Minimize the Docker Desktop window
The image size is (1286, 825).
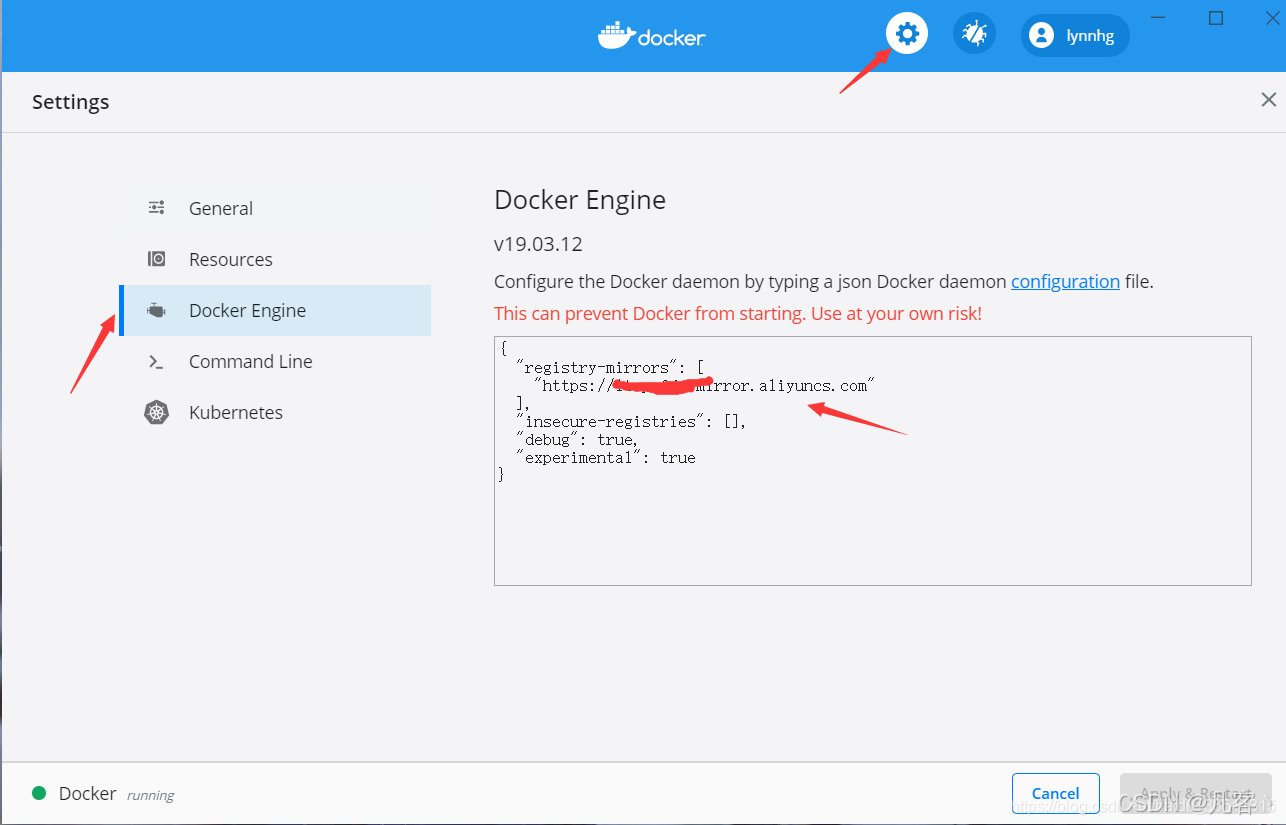1158,18
